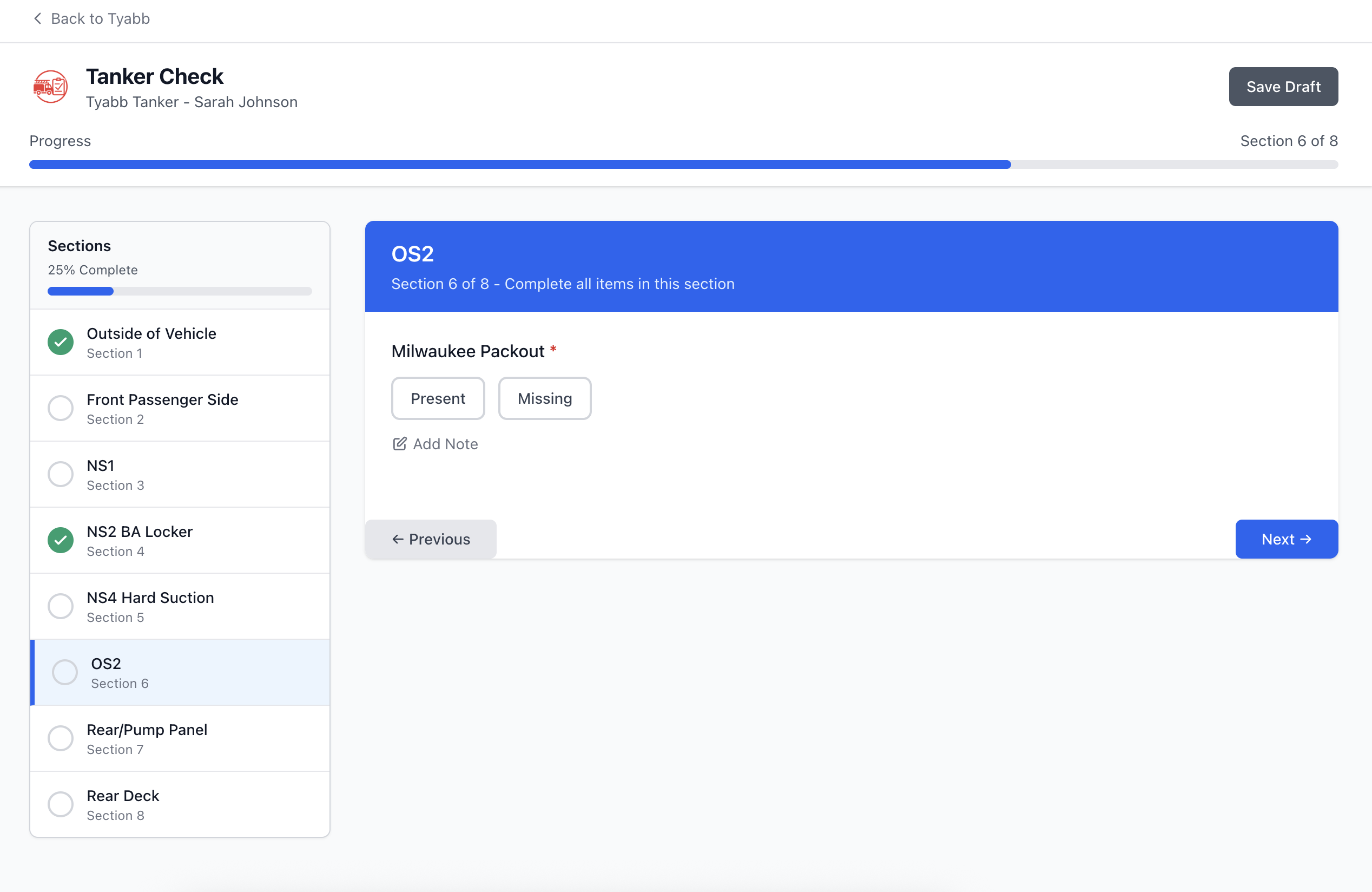
Task: Click the Sections panel heading
Action: [x=80, y=246]
